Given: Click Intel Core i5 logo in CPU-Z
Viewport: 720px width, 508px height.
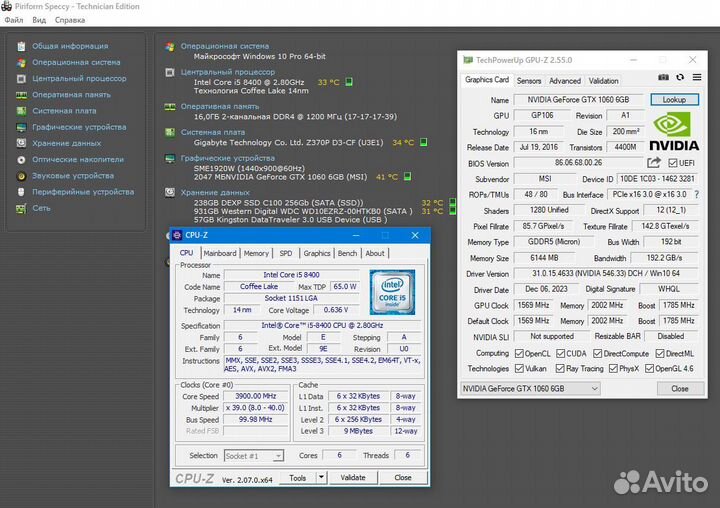Looking at the screenshot, I should click(x=392, y=292).
